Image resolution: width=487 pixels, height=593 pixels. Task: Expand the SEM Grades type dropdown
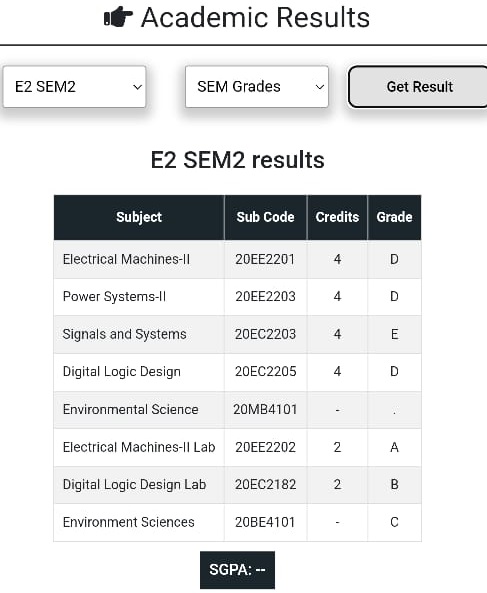click(x=257, y=87)
